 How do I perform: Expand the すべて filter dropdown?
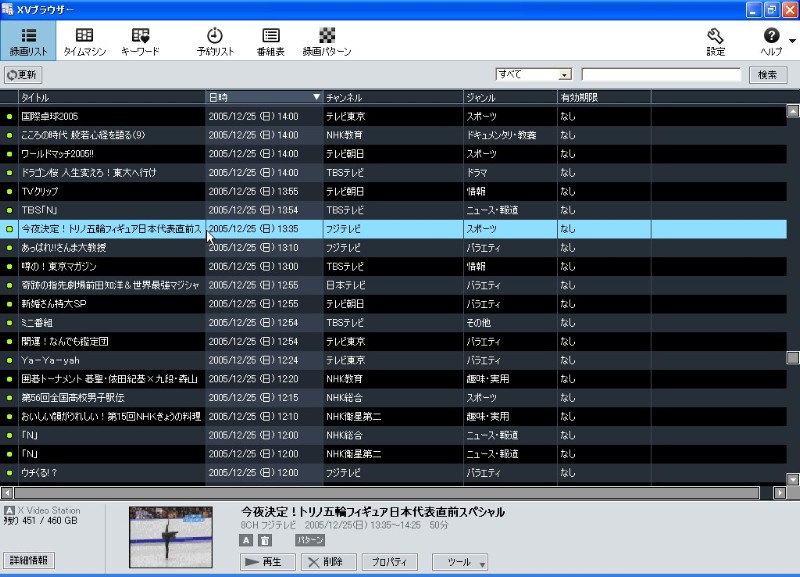pyautogui.click(x=565, y=75)
